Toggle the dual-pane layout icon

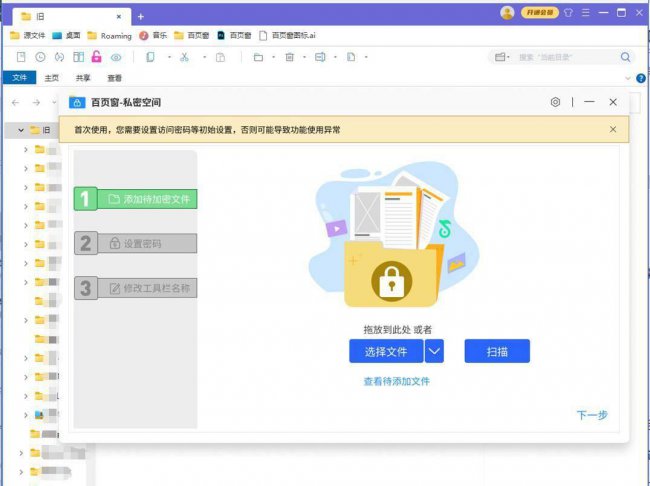(x=78, y=57)
